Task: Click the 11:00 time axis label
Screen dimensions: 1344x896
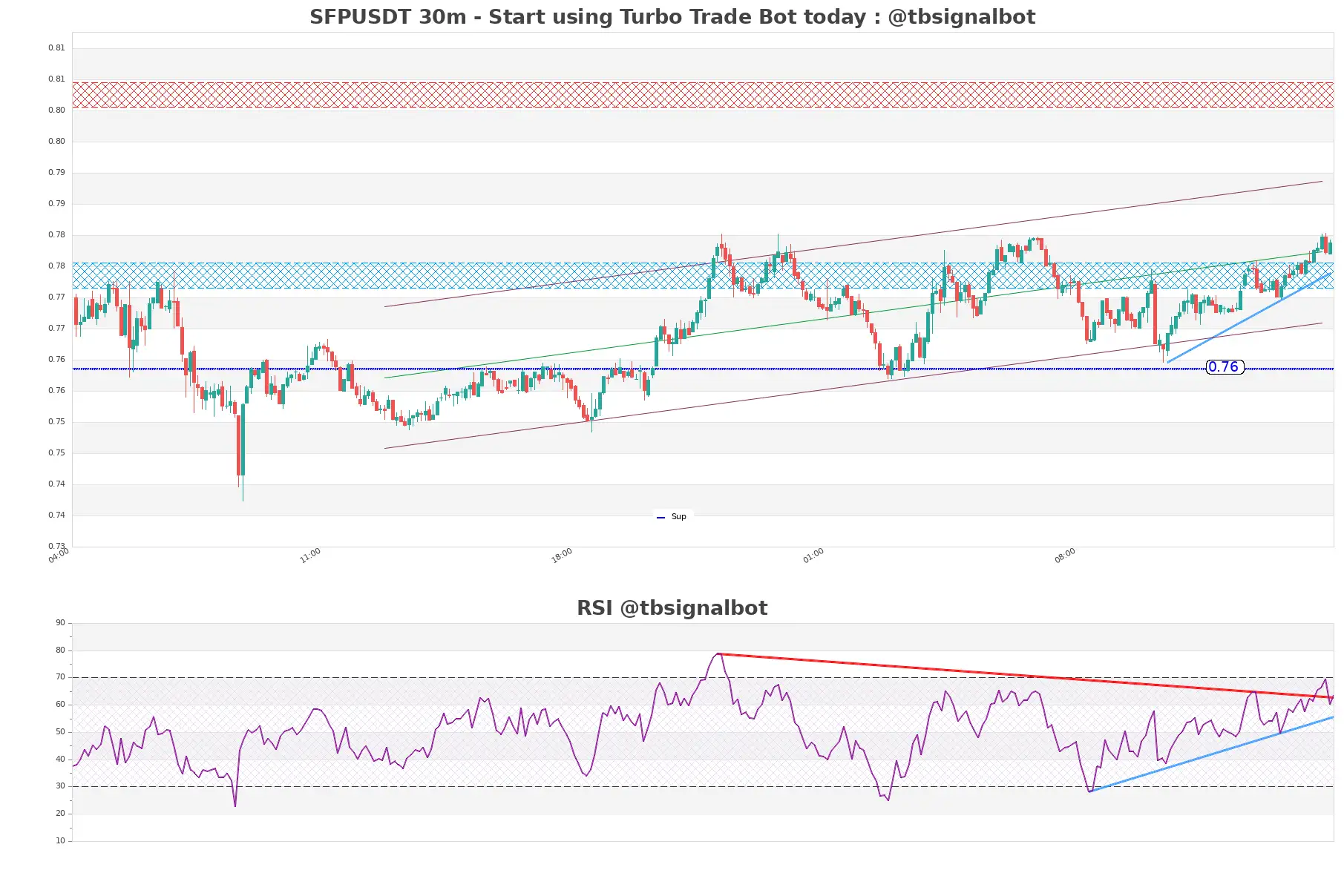Action: point(310,556)
